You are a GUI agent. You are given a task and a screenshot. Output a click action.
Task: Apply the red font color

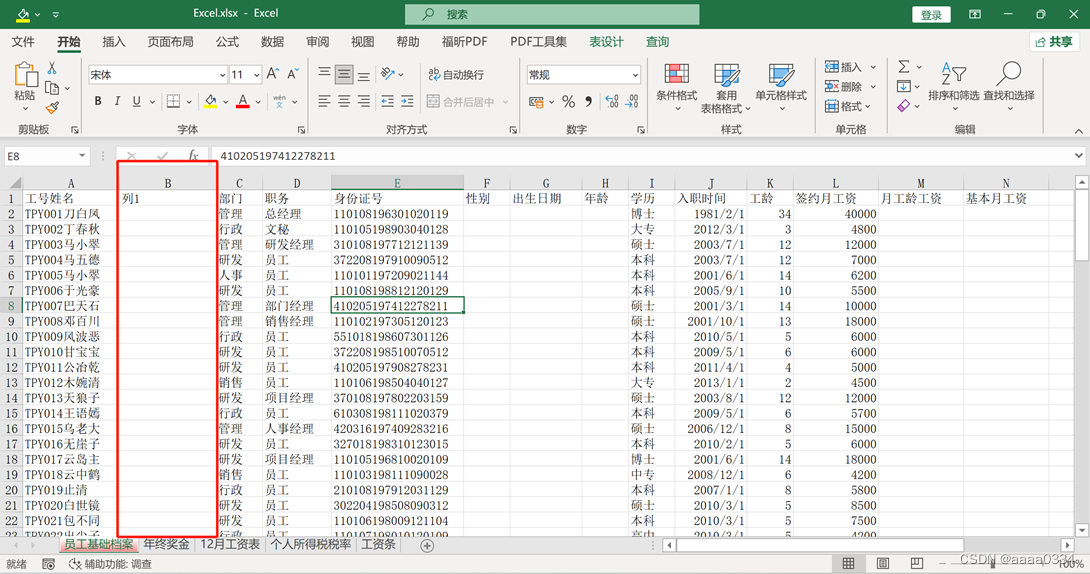point(243,101)
